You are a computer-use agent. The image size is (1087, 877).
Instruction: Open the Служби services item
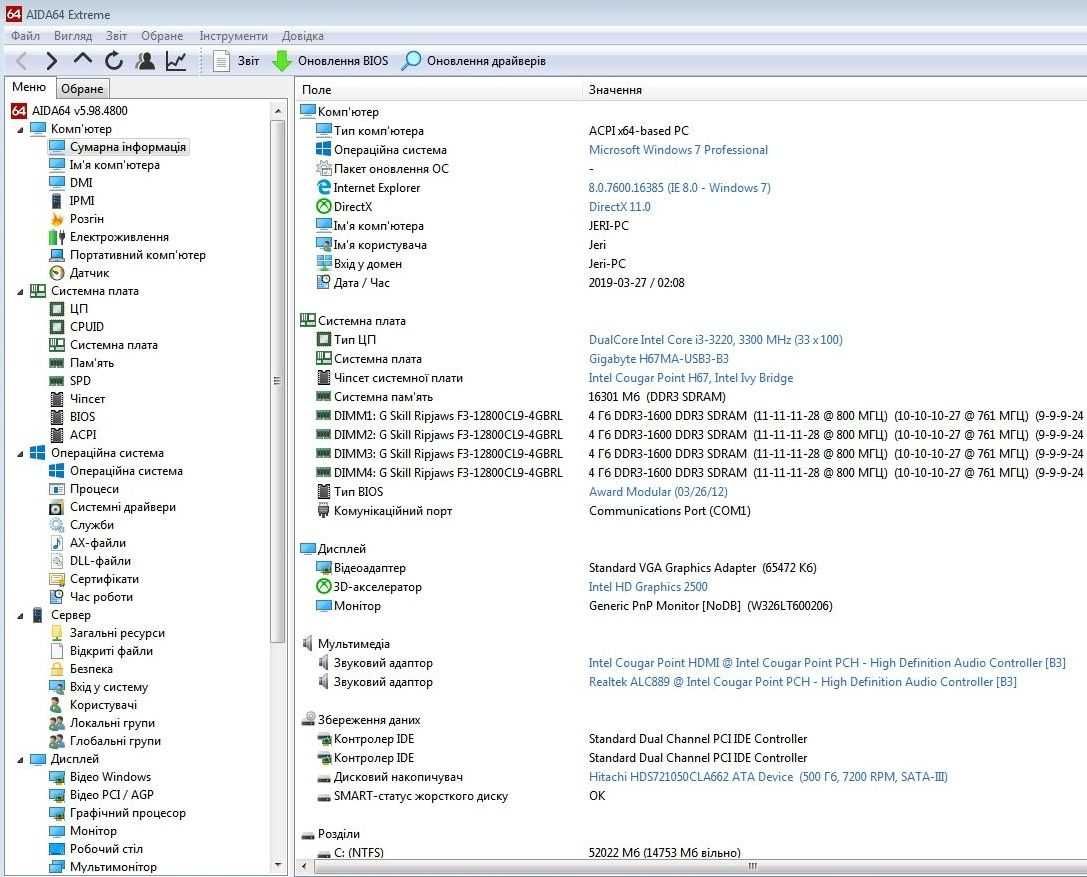coord(92,525)
